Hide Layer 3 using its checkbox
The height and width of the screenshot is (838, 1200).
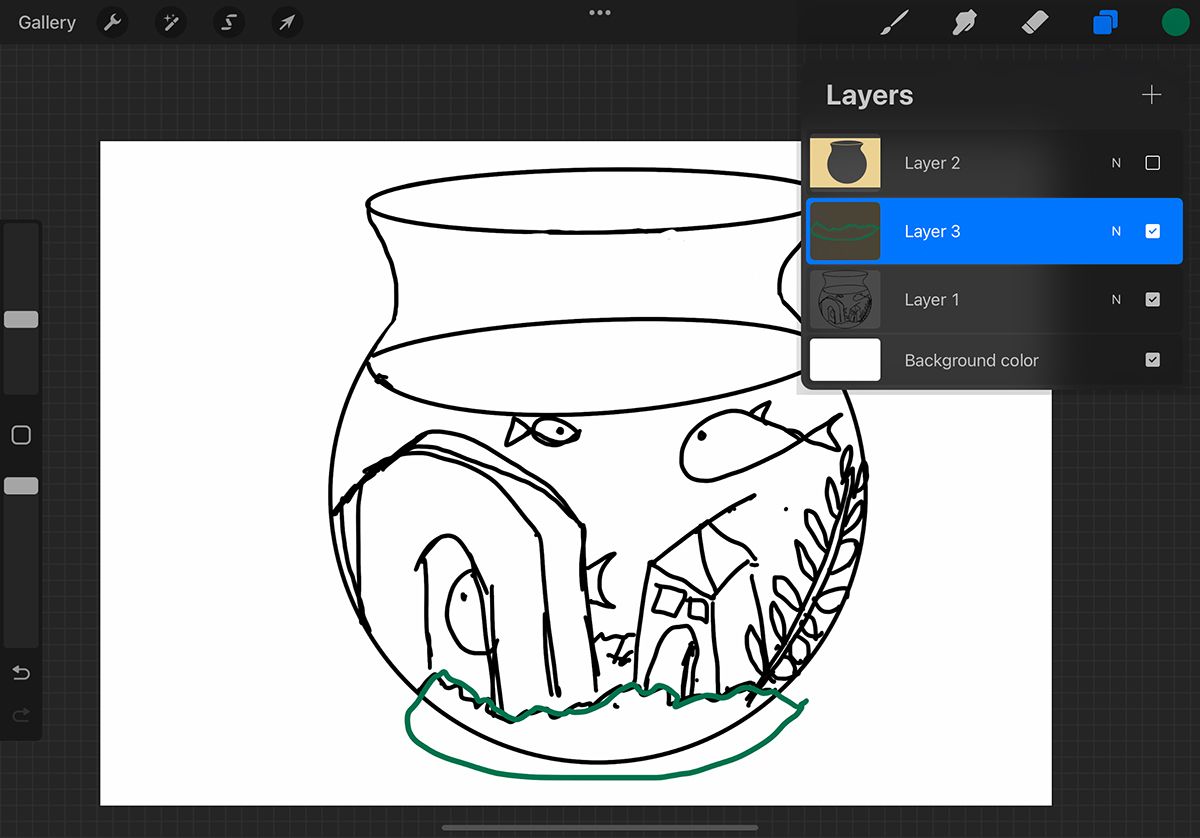[1153, 230]
